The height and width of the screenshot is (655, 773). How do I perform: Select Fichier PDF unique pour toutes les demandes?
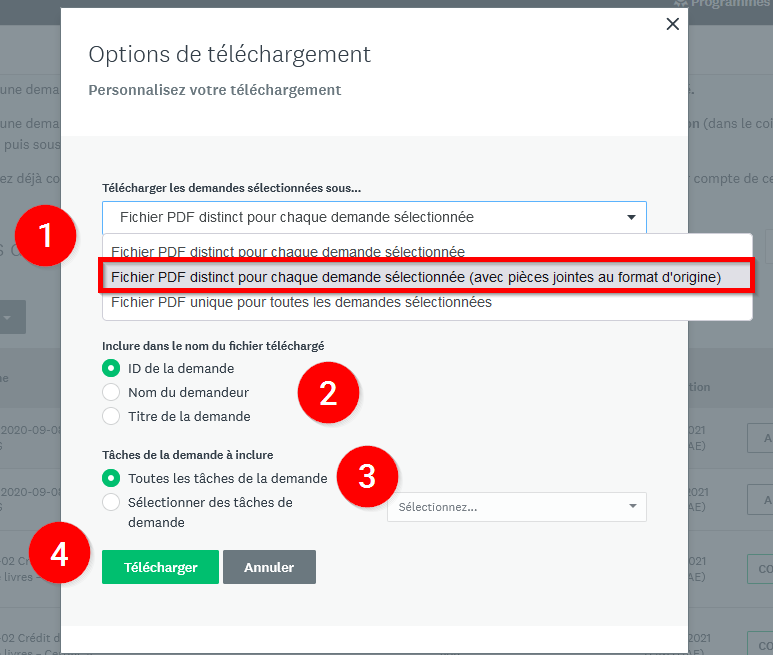point(301,302)
